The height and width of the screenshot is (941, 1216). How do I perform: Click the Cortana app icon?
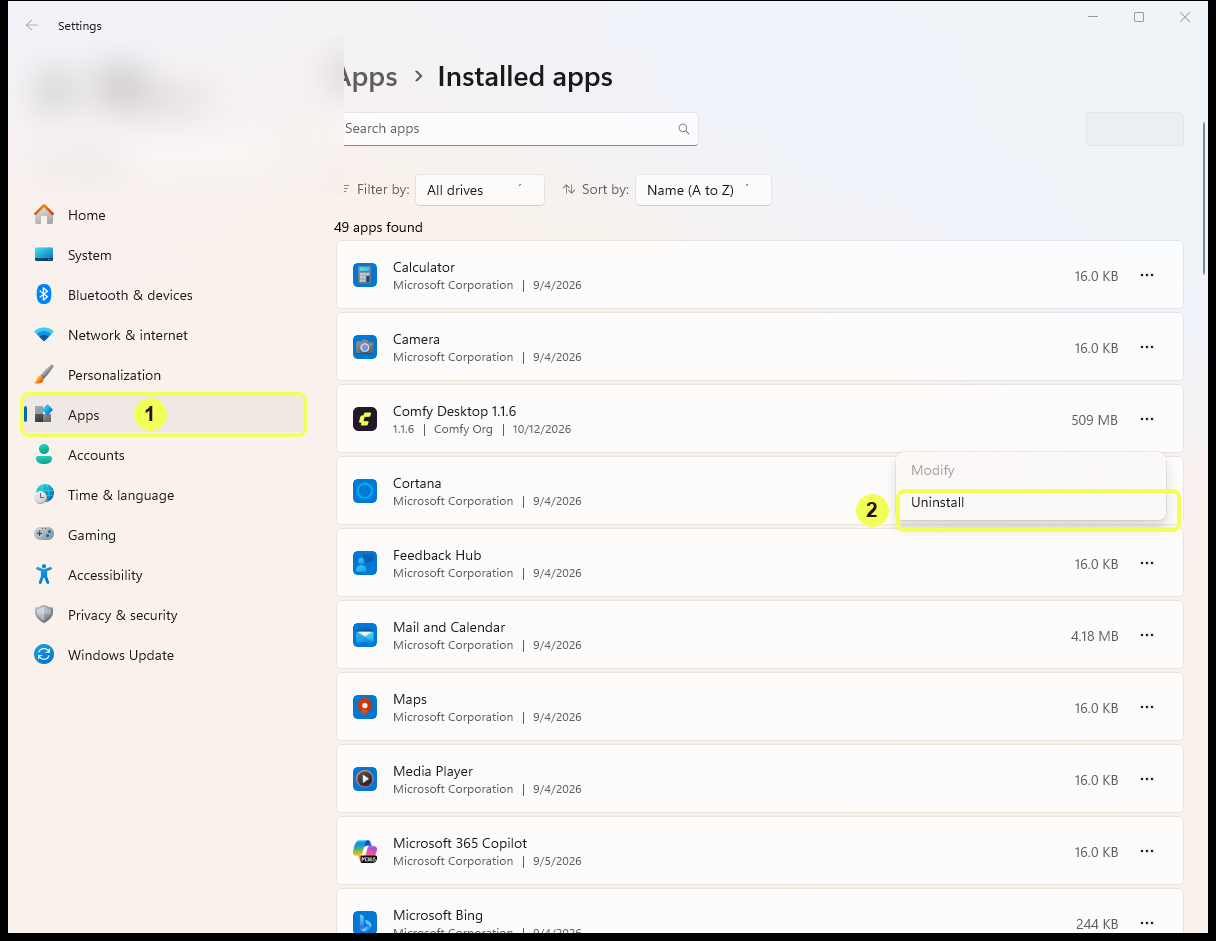[x=365, y=491]
